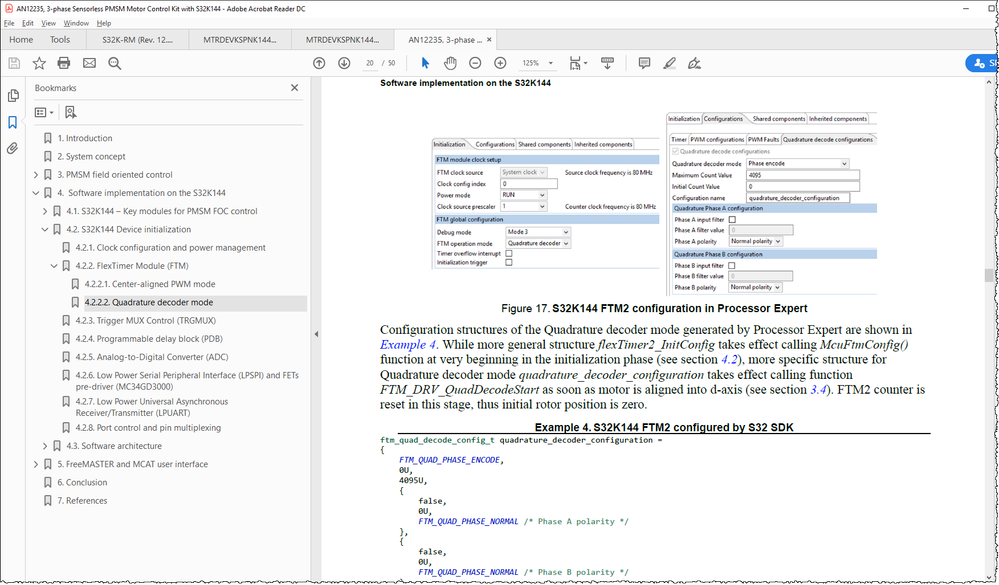Image resolution: width=999 pixels, height=585 pixels.
Task: Expand bookmark 3. PMSM field oriented control
Action: point(36,175)
